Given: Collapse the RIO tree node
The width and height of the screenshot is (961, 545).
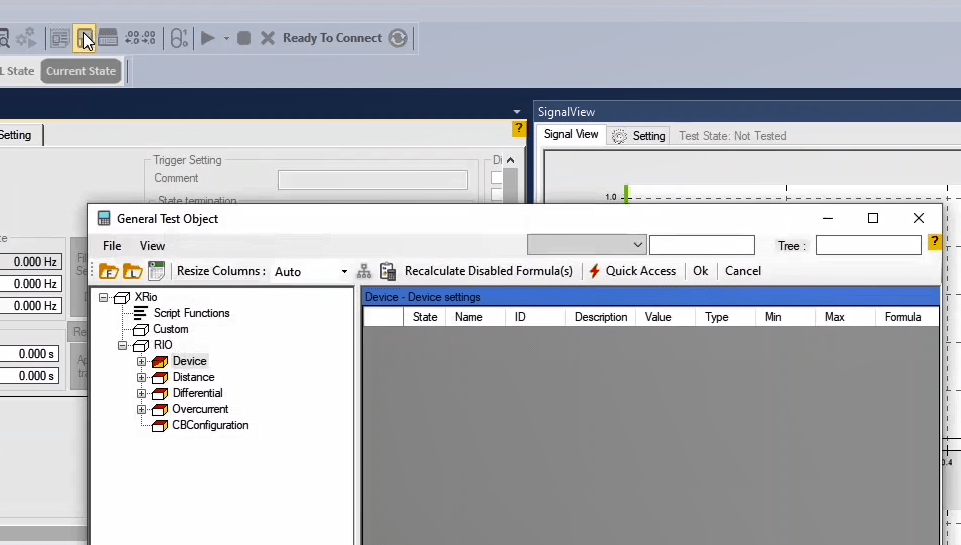Looking at the screenshot, I should tap(124, 345).
